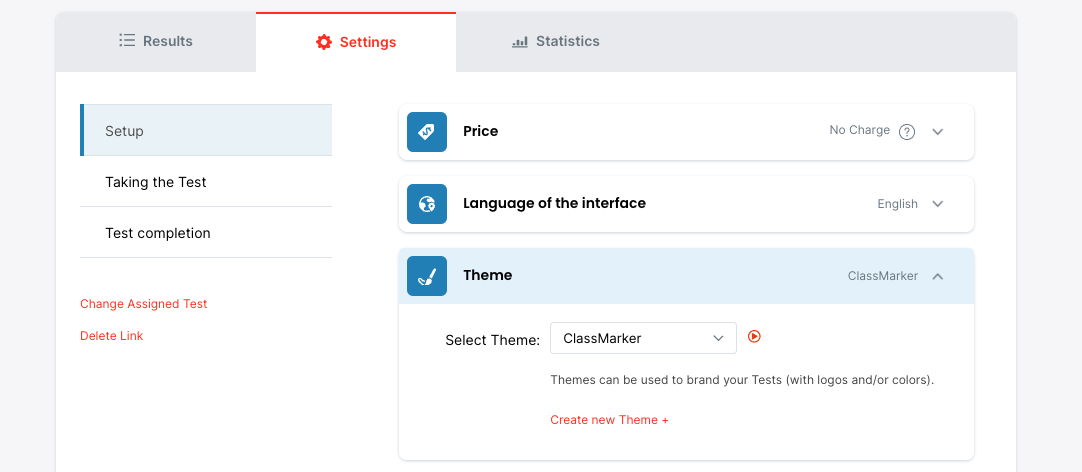
Task: Switch to the Statistics tab
Action: click(556, 42)
